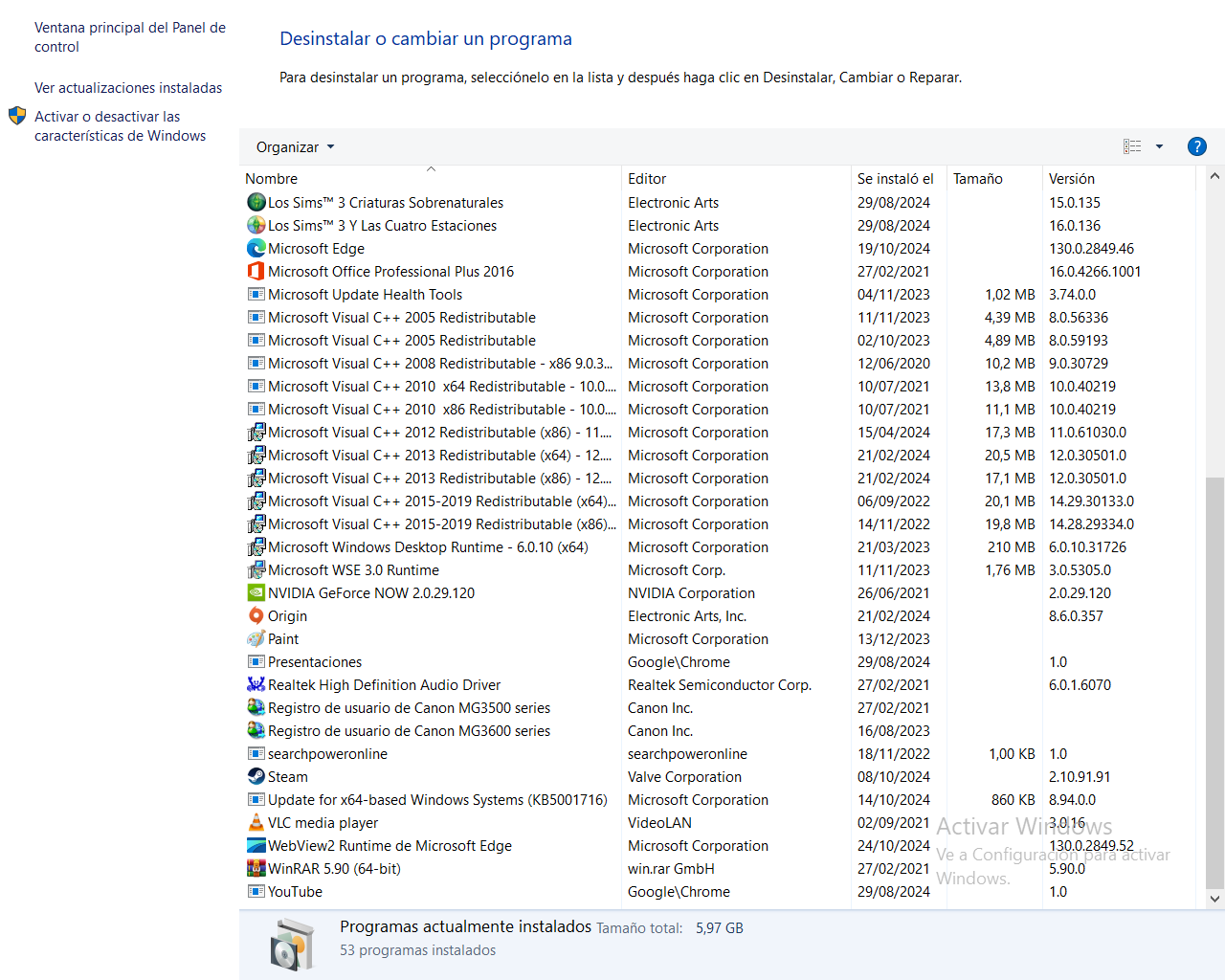Click the 210 MB size value

(x=1012, y=546)
